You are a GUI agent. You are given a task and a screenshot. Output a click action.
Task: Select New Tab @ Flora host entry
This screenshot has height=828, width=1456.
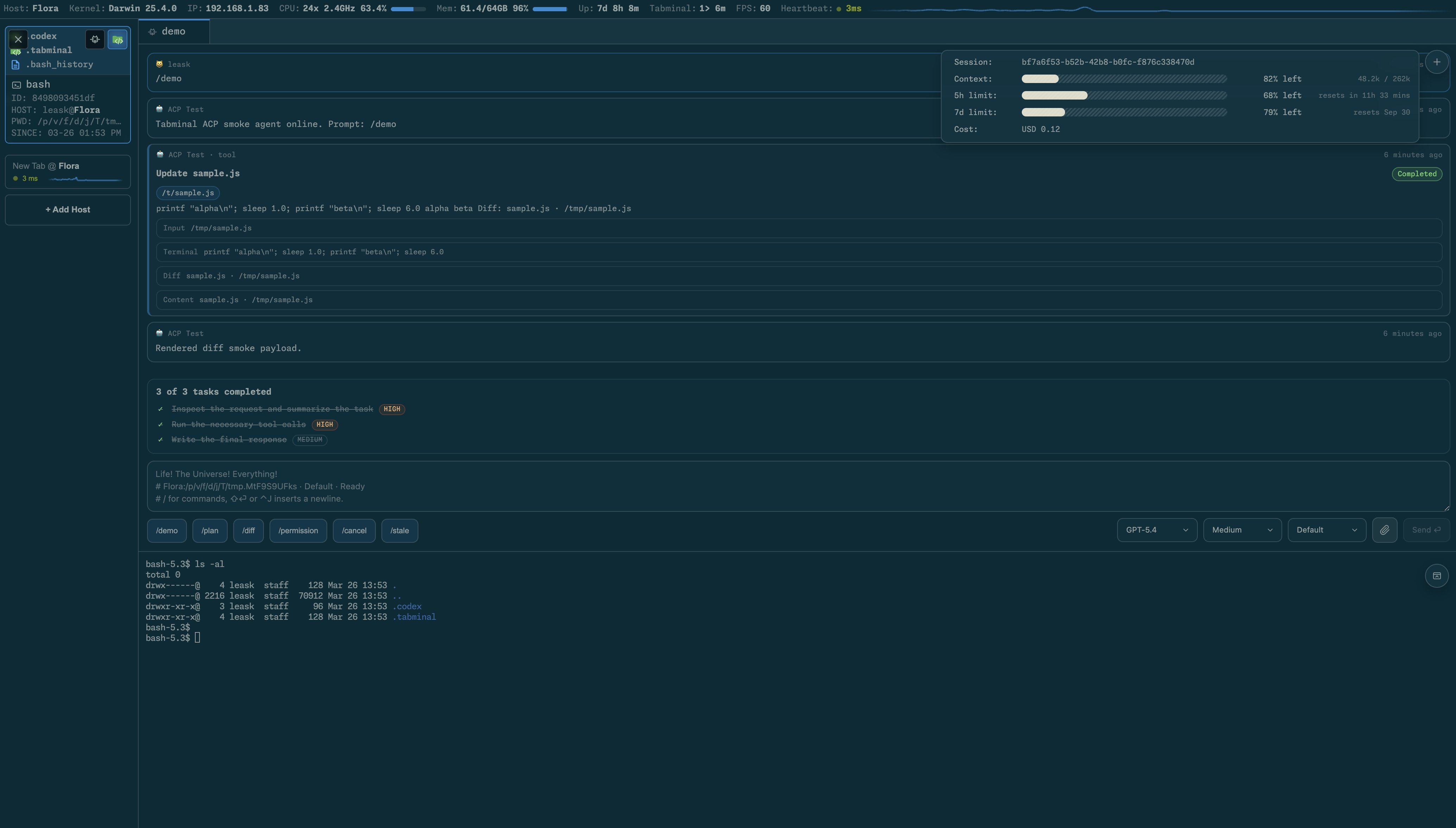tap(68, 172)
